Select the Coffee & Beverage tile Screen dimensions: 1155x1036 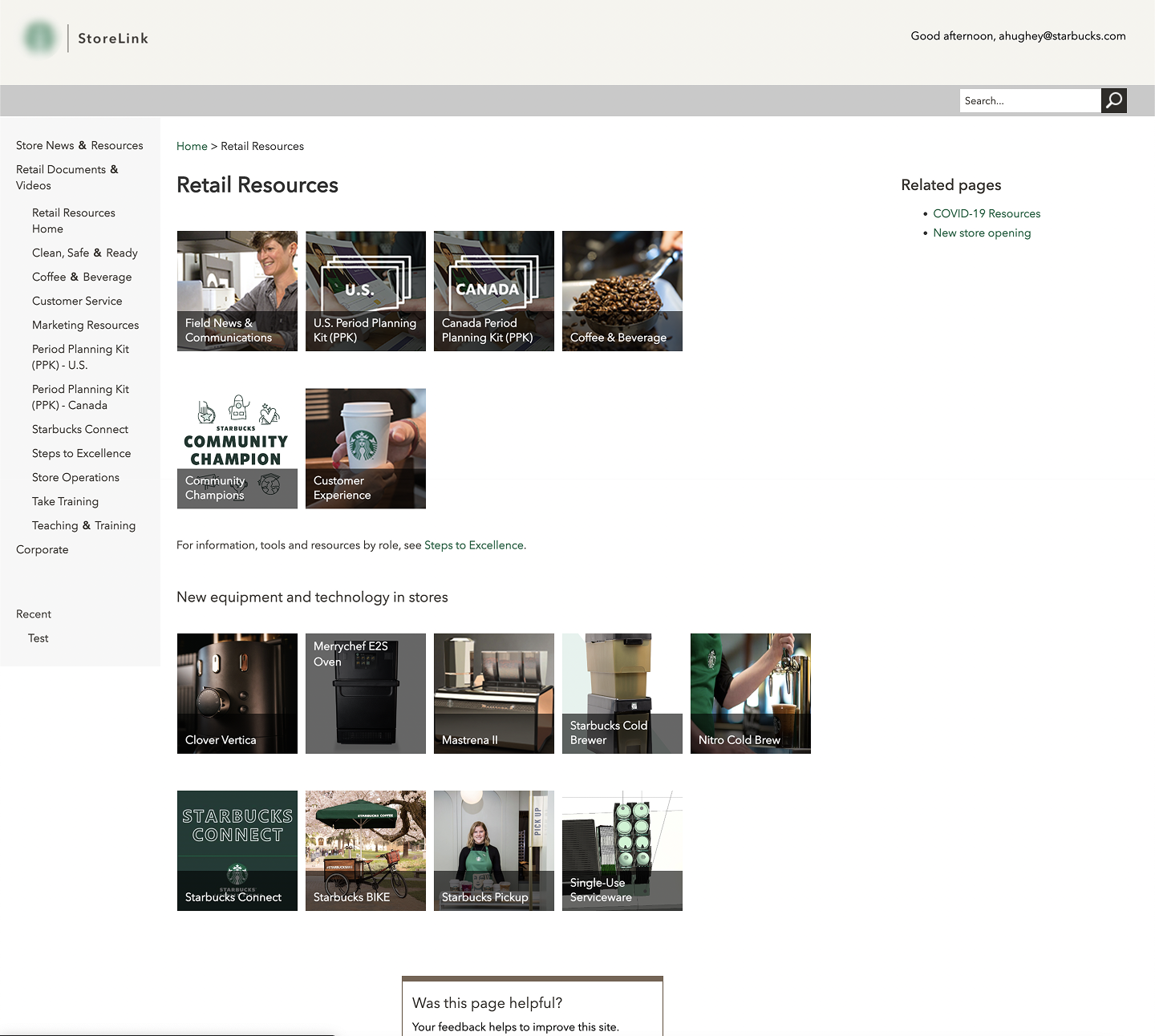pyautogui.click(x=622, y=290)
